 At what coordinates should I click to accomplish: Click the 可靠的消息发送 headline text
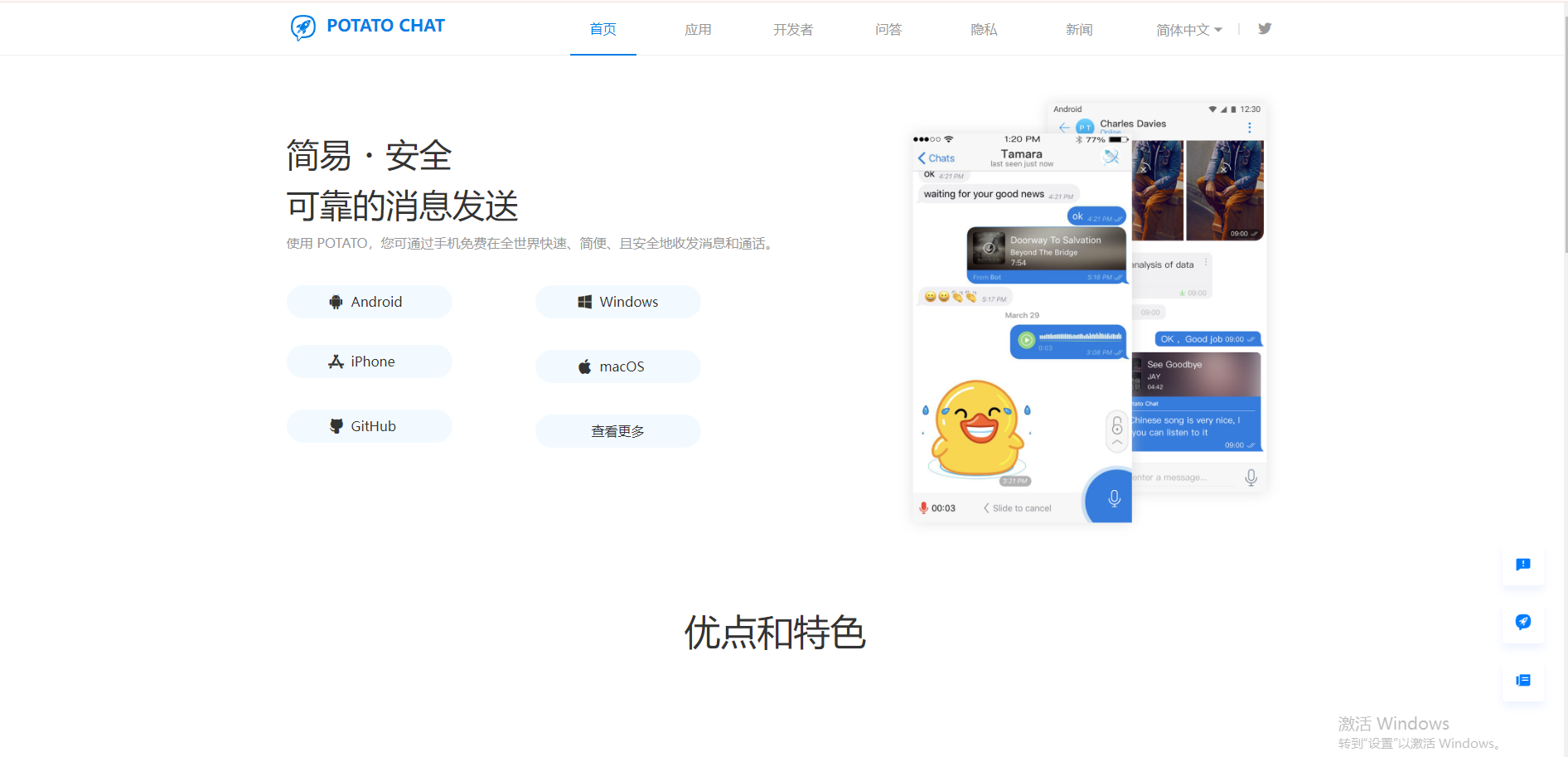pos(403,206)
